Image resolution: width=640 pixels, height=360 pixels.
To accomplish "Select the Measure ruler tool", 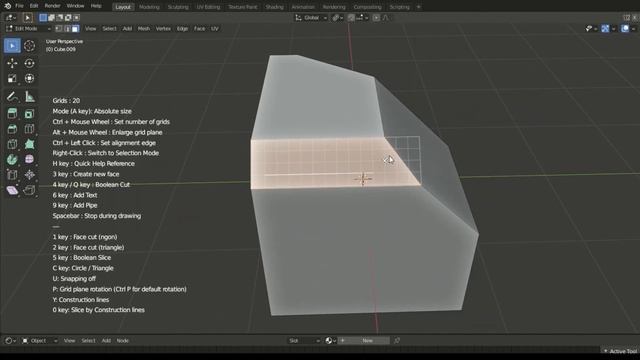I will (x=29, y=97).
